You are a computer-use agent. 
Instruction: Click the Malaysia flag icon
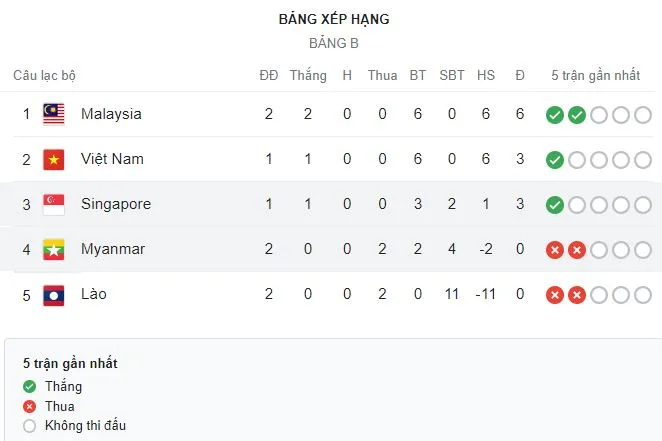pyautogui.click(x=54, y=114)
